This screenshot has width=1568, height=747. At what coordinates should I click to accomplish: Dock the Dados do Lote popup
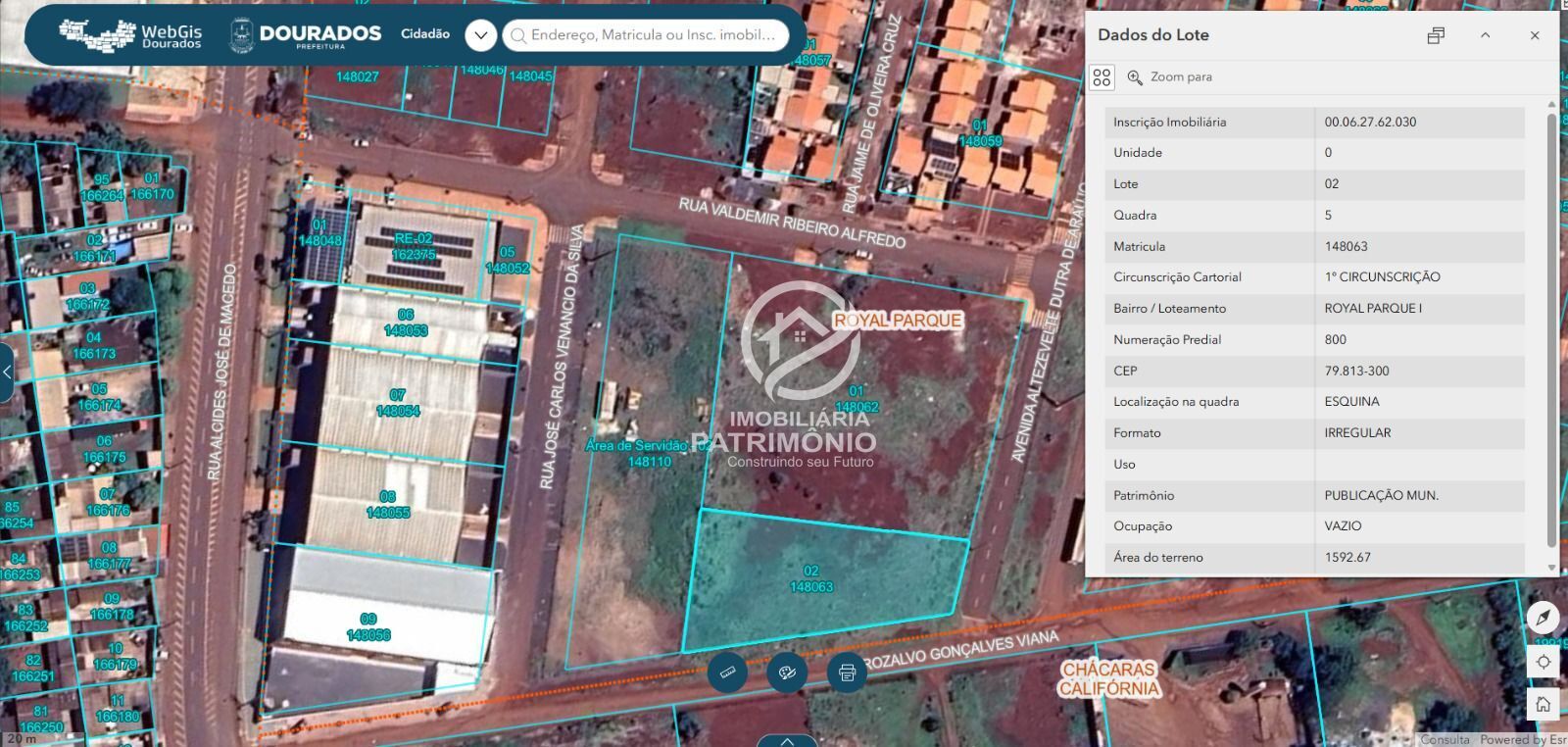[x=1436, y=35]
